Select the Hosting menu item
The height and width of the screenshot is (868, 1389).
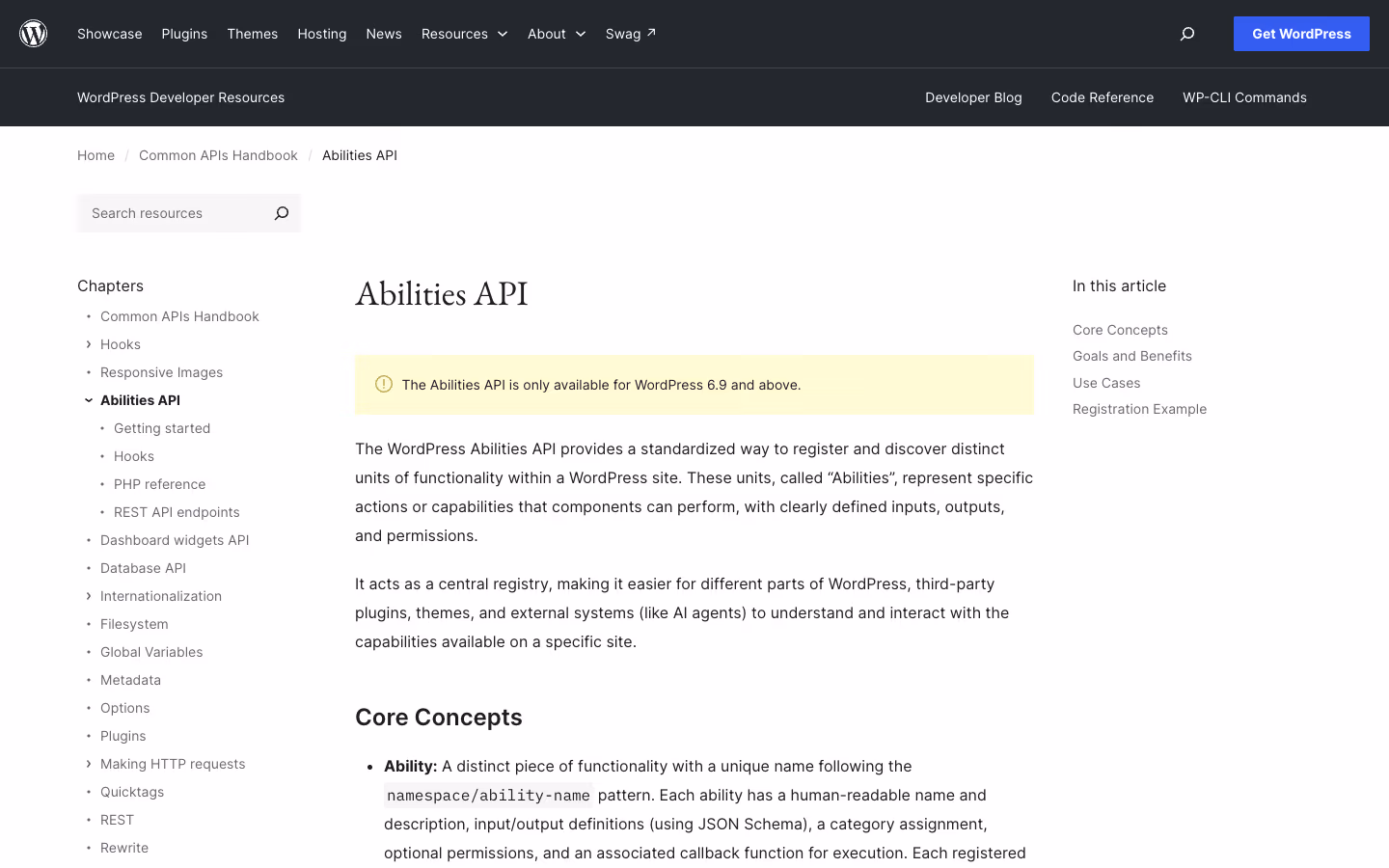click(322, 34)
